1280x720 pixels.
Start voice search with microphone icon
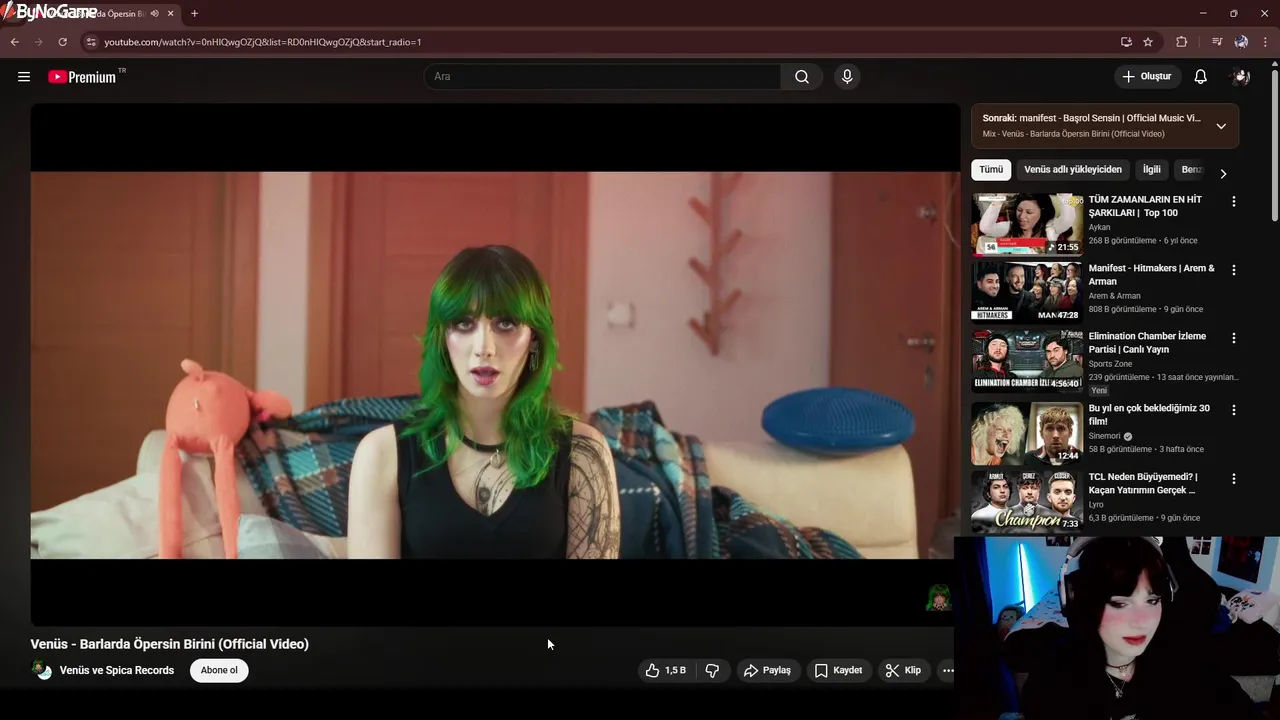click(x=847, y=77)
